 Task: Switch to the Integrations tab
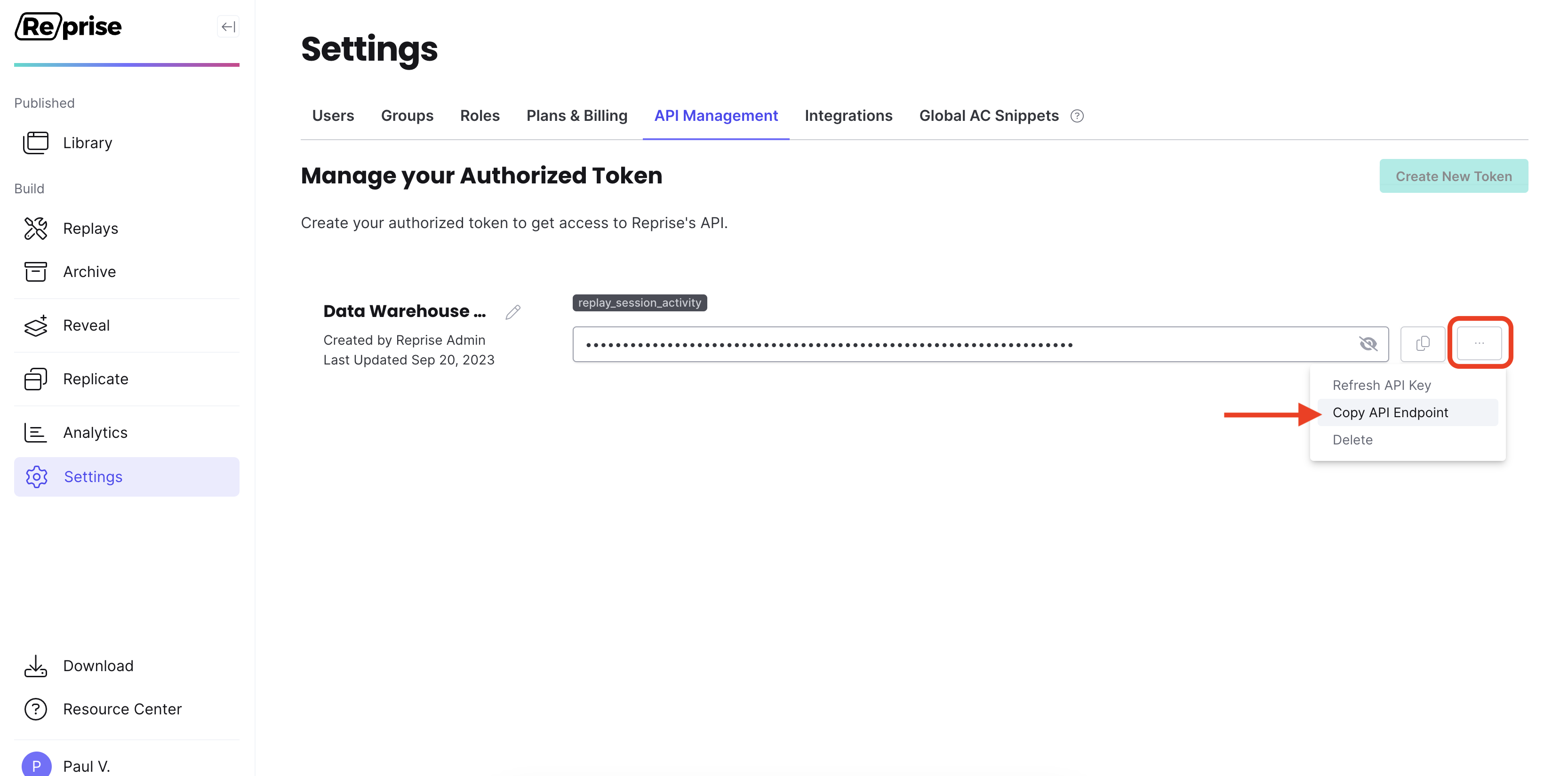[848, 116]
